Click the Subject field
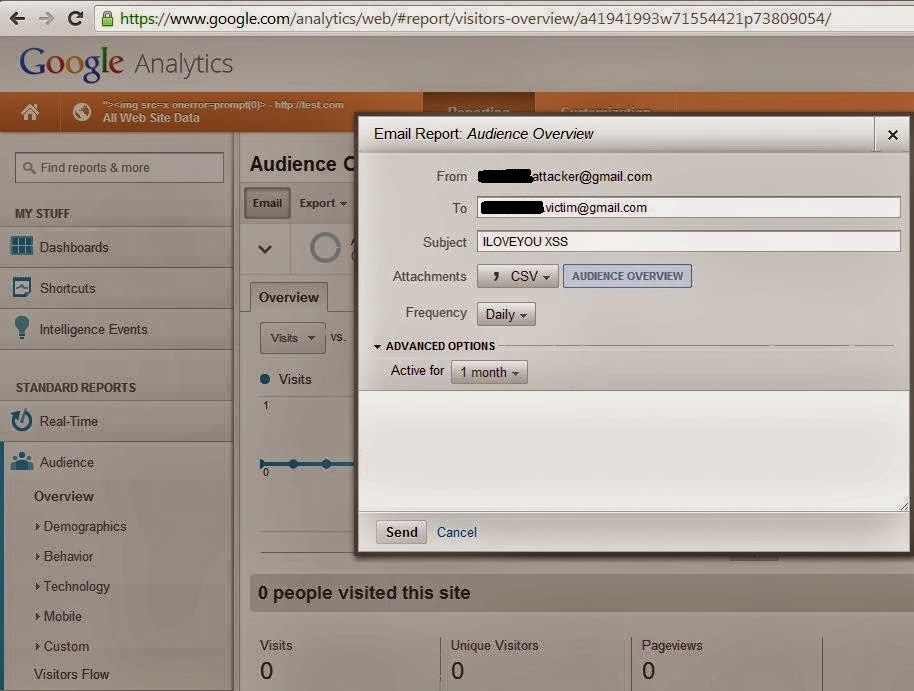The image size is (914, 691). pos(688,241)
